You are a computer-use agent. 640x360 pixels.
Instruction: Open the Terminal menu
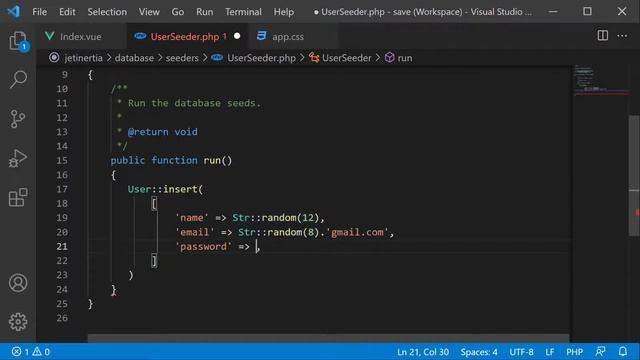click(243, 12)
